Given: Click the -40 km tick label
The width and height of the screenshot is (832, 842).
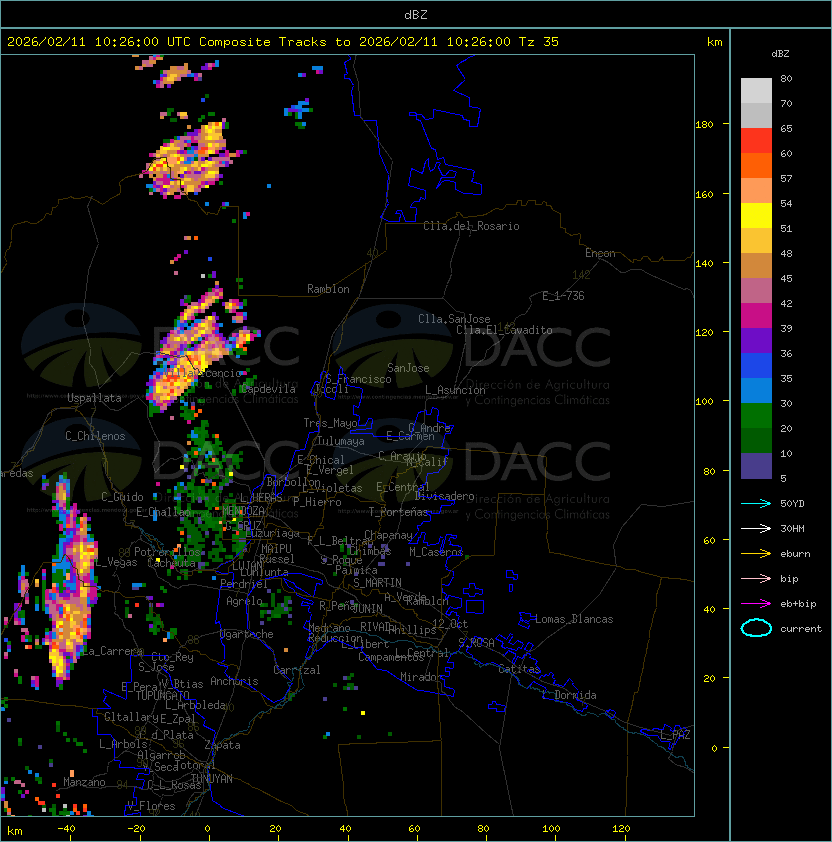Looking at the screenshot, I should pos(66,829).
